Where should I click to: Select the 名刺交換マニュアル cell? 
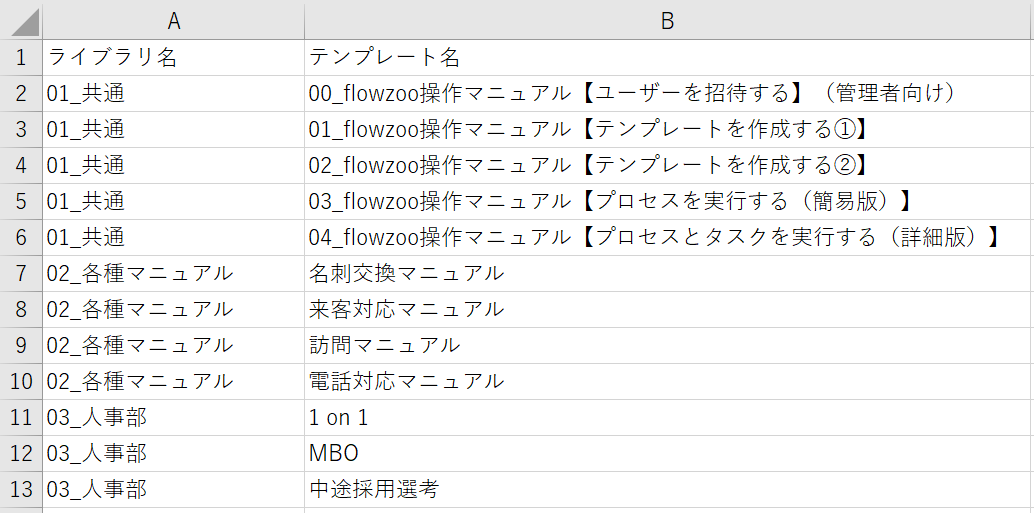[407, 273]
